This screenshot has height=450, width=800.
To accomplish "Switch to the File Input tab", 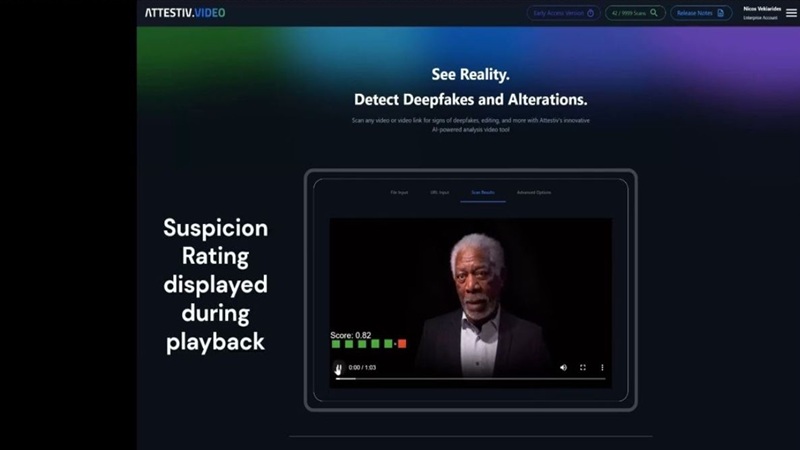I will point(399,192).
